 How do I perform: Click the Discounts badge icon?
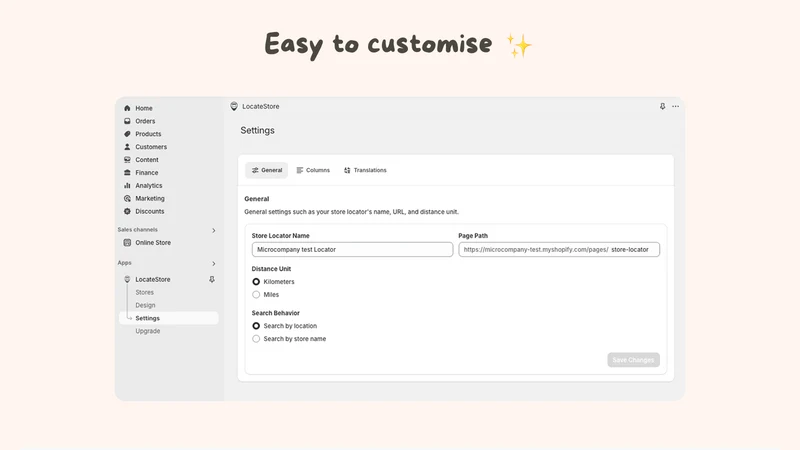pyautogui.click(x=127, y=211)
